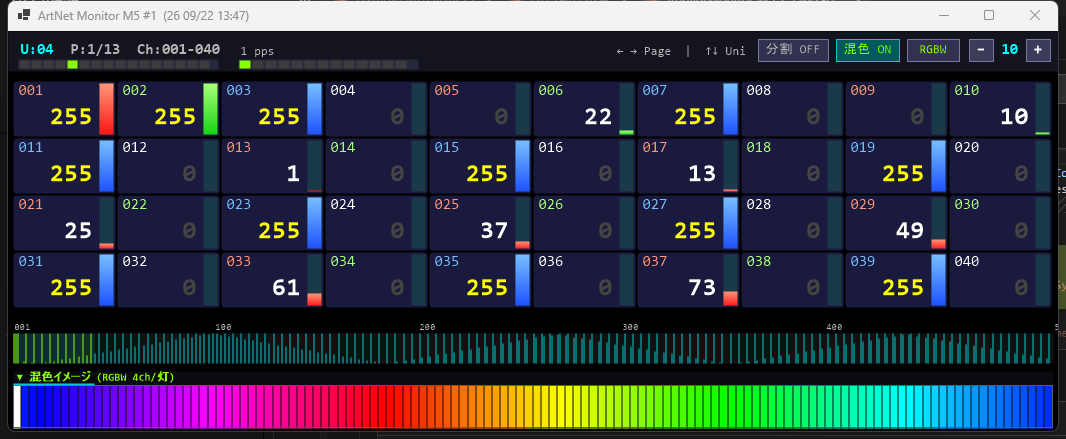The width and height of the screenshot is (1066, 439).
Task: Select channel 015 cell showing 255
Action: 481,166
